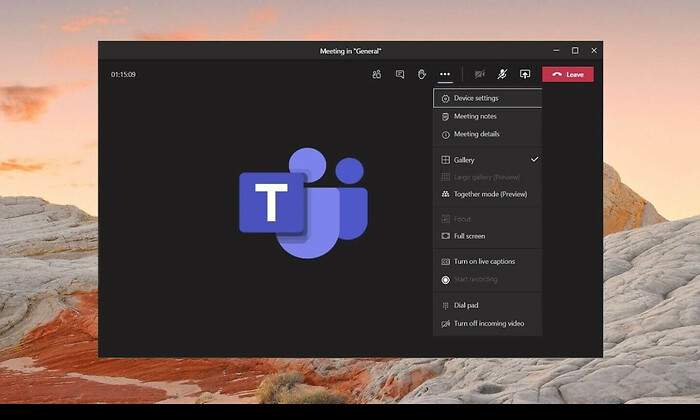Select Together mode (Preview)
Viewport: 700px width, 420px height.
[488, 194]
